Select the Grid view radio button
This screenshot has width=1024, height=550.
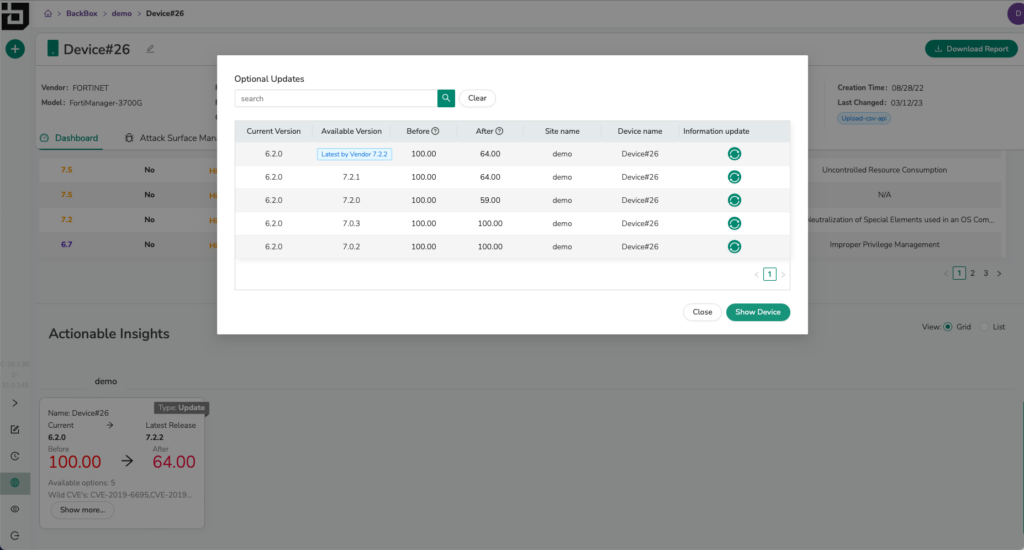tap(948, 327)
